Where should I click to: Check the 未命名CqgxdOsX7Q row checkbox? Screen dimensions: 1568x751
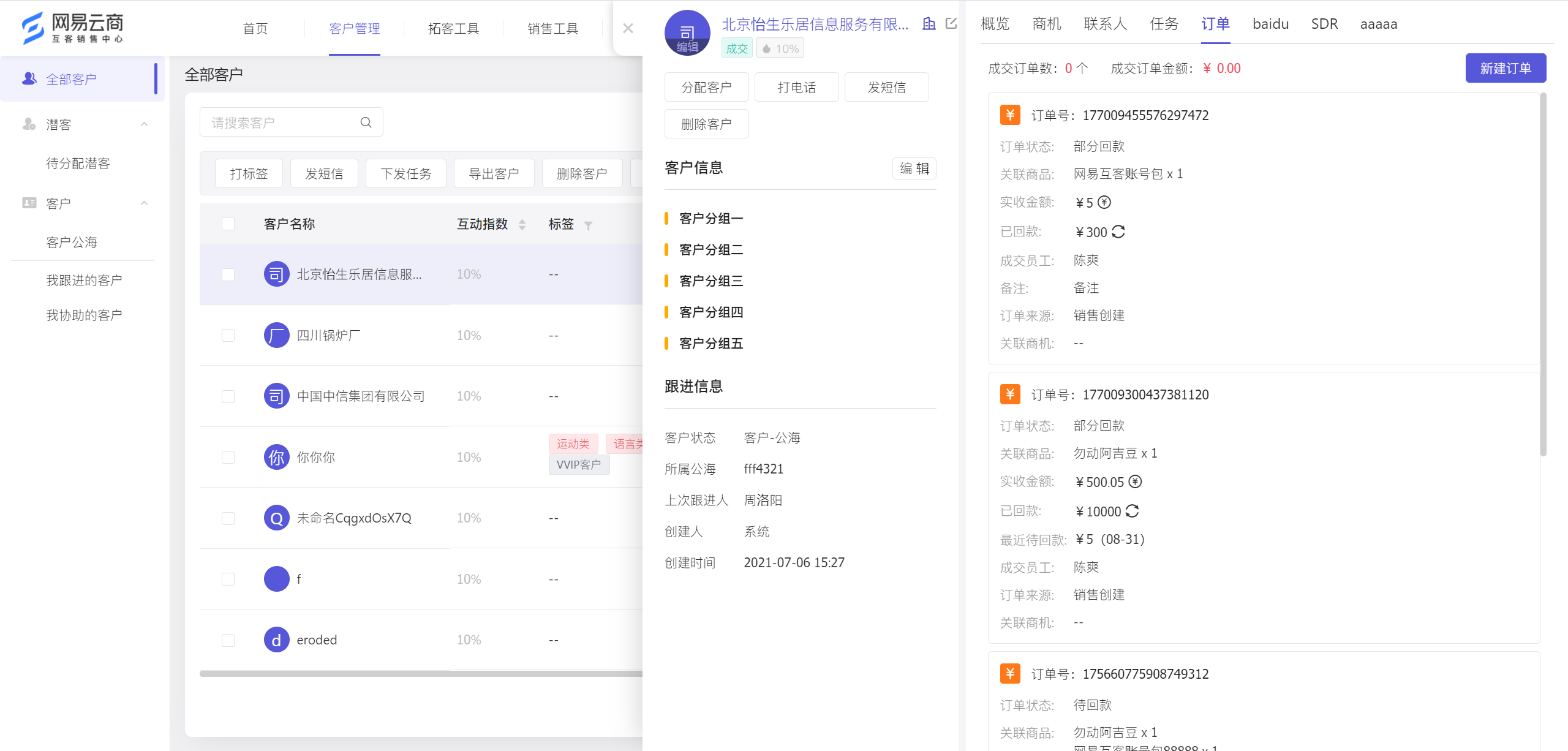228,518
